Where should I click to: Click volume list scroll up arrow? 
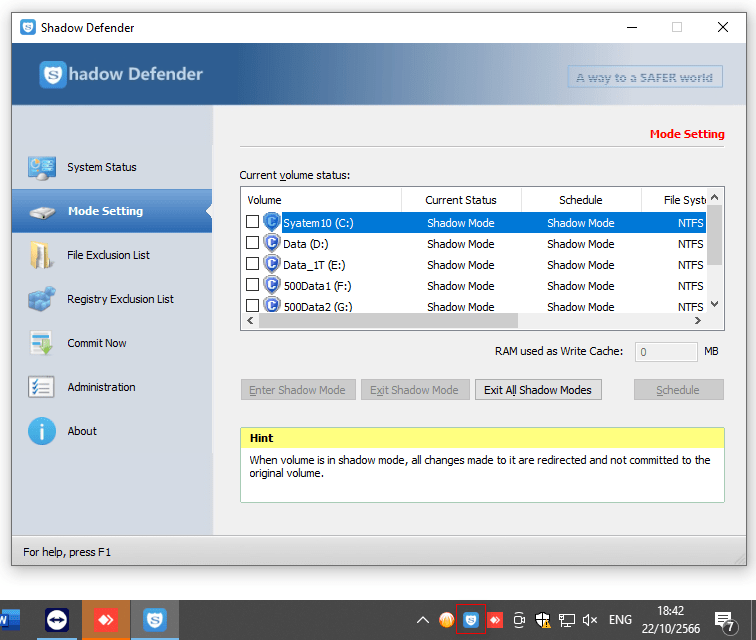coord(715,197)
